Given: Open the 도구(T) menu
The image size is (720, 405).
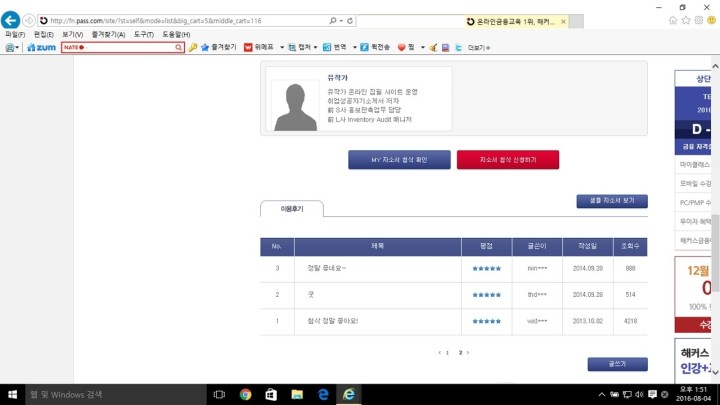Looking at the screenshot, I should coord(144,34).
